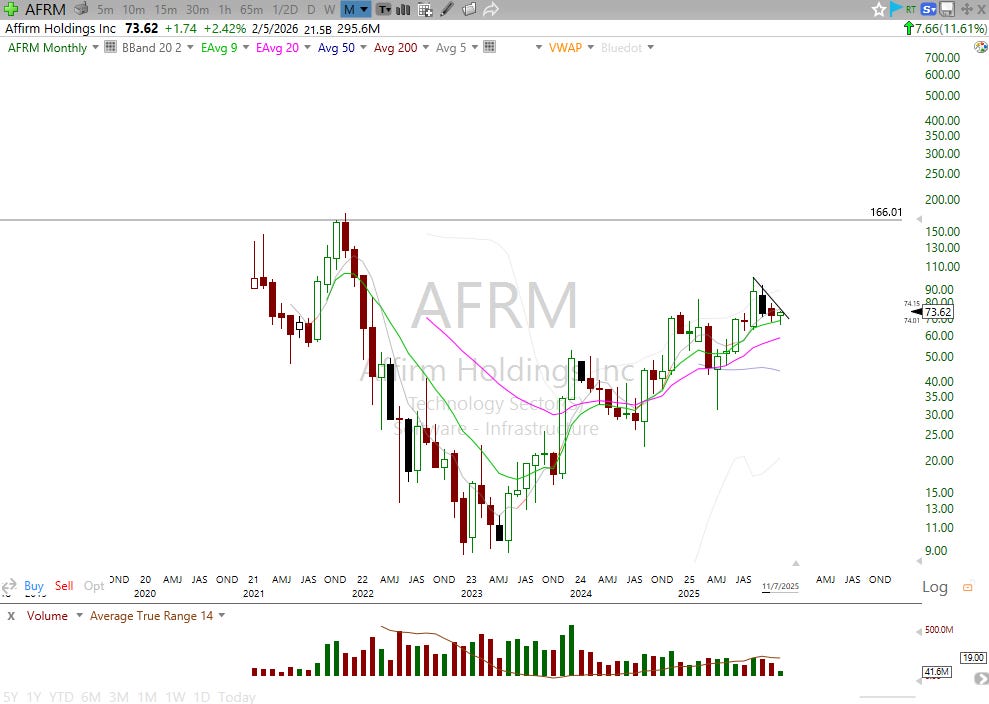Set chart range to 1W

click(x=175, y=697)
